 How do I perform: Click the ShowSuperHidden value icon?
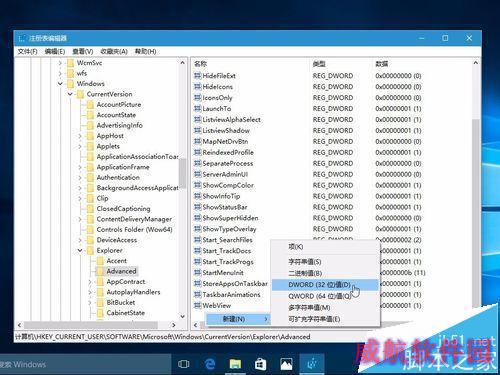point(198,218)
